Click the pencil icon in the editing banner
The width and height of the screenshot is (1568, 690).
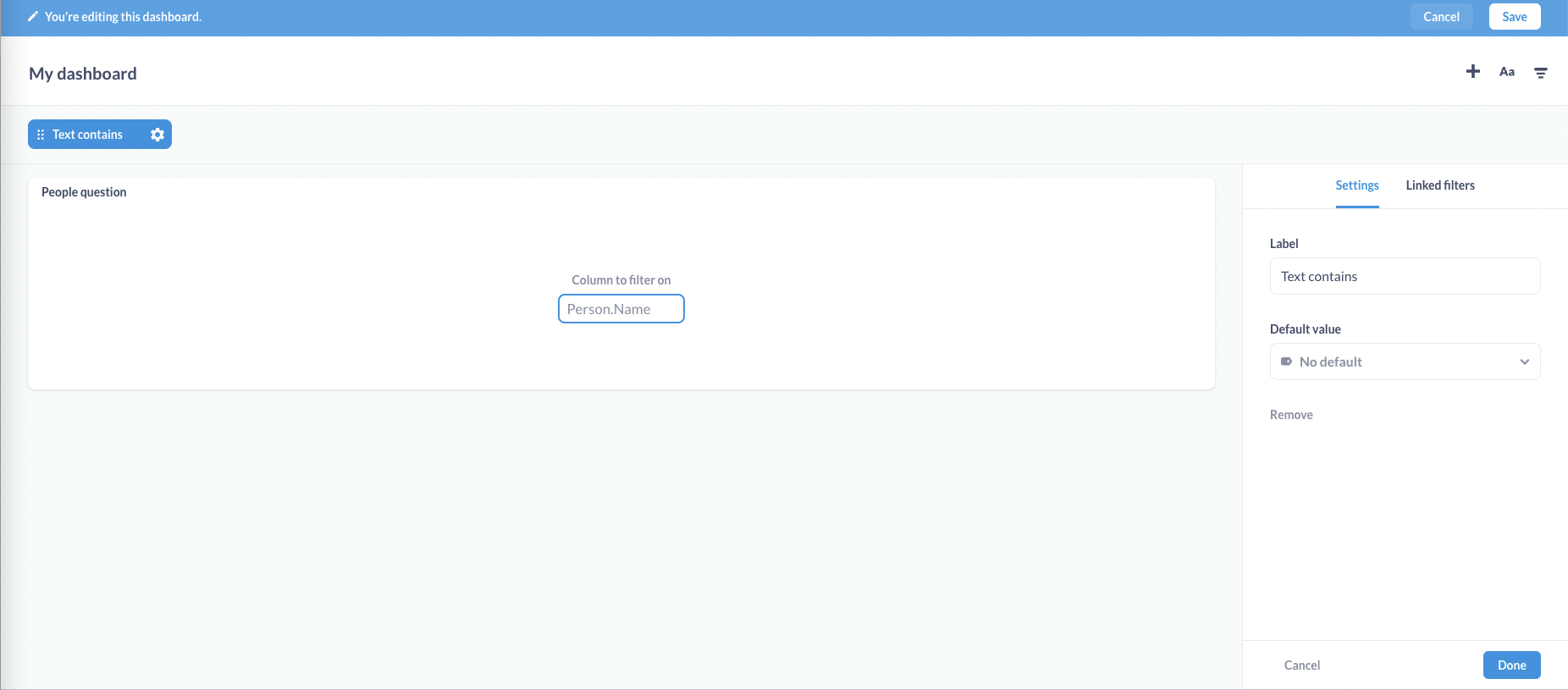[x=33, y=17]
